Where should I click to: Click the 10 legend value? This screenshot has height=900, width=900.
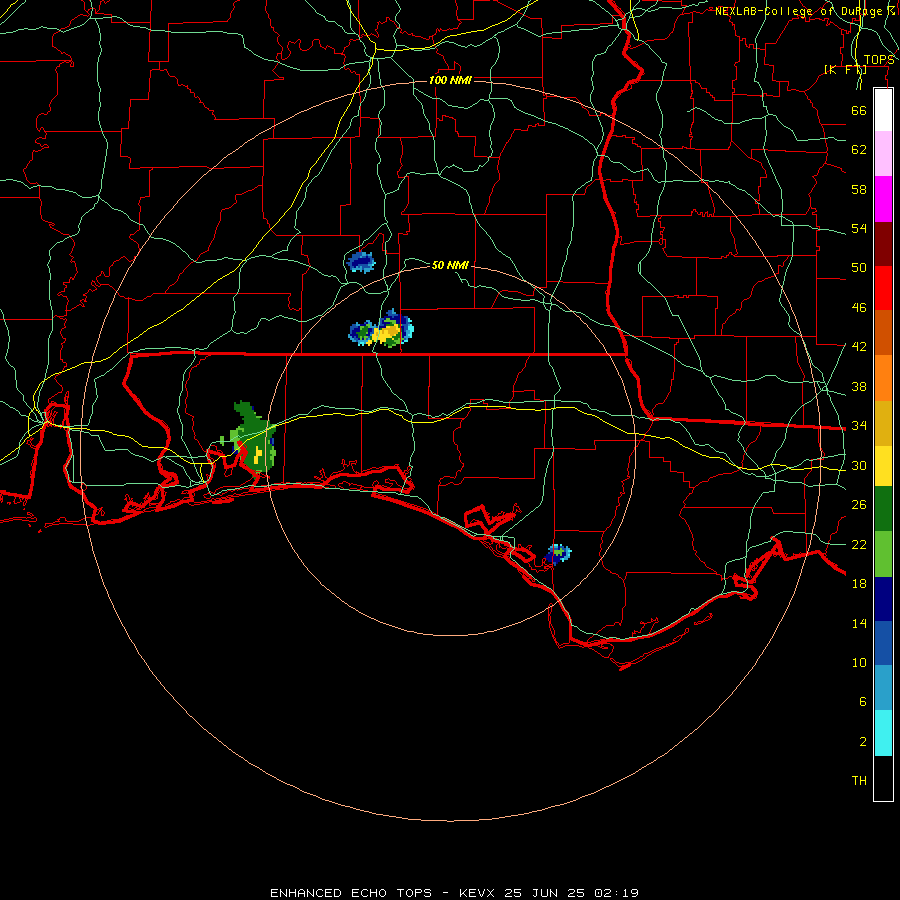click(859, 662)
